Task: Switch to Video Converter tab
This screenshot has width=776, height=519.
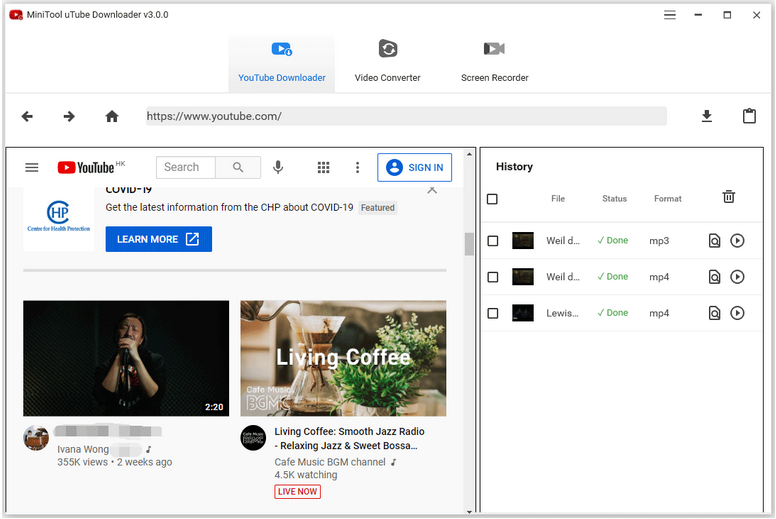Action: pyautogui.click(x=388, y=64)
